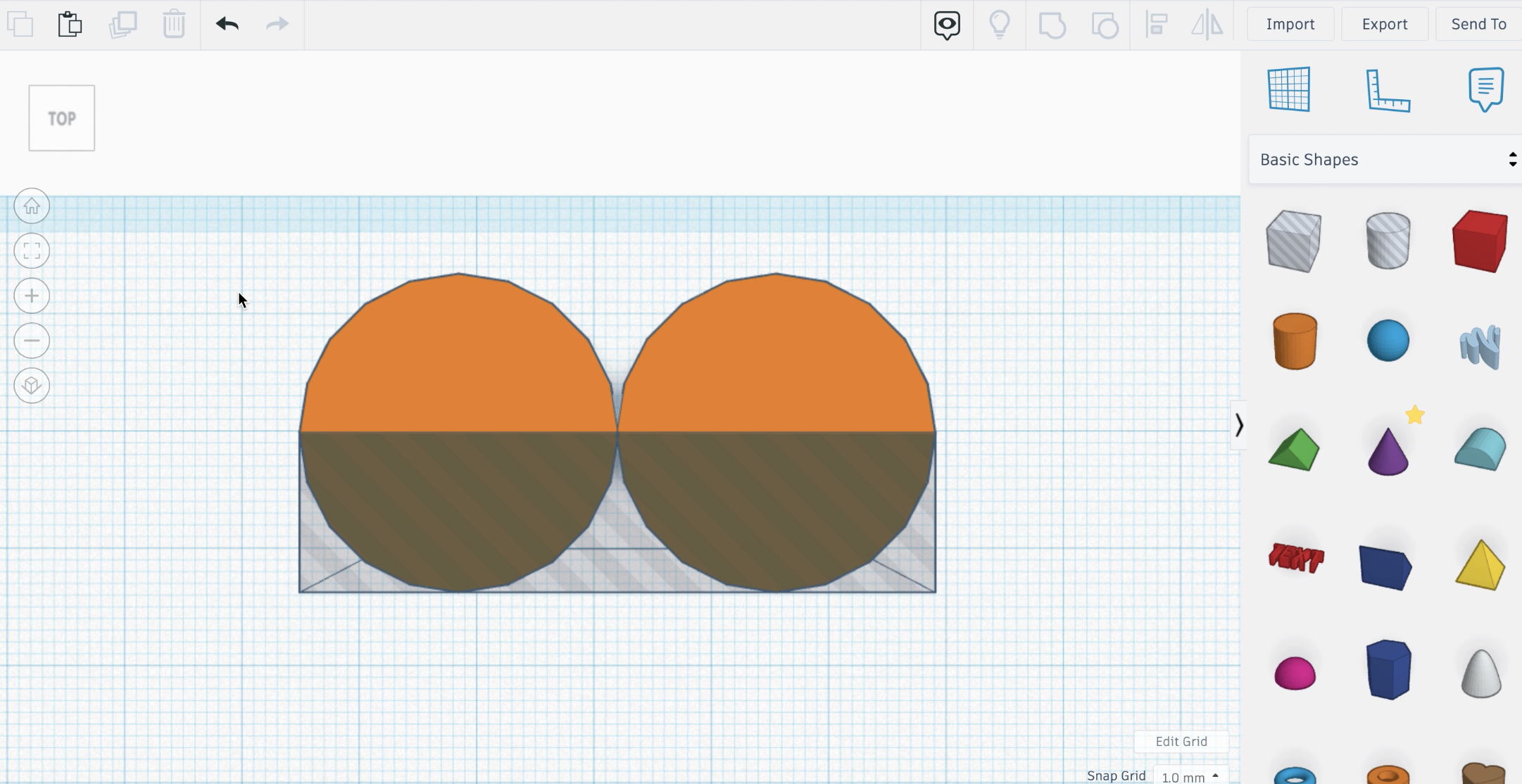Image resolution: width=1522 pixels, height=784 pixels.
Task: Click the Copy icon in toolbar
Action: (20, 25)
